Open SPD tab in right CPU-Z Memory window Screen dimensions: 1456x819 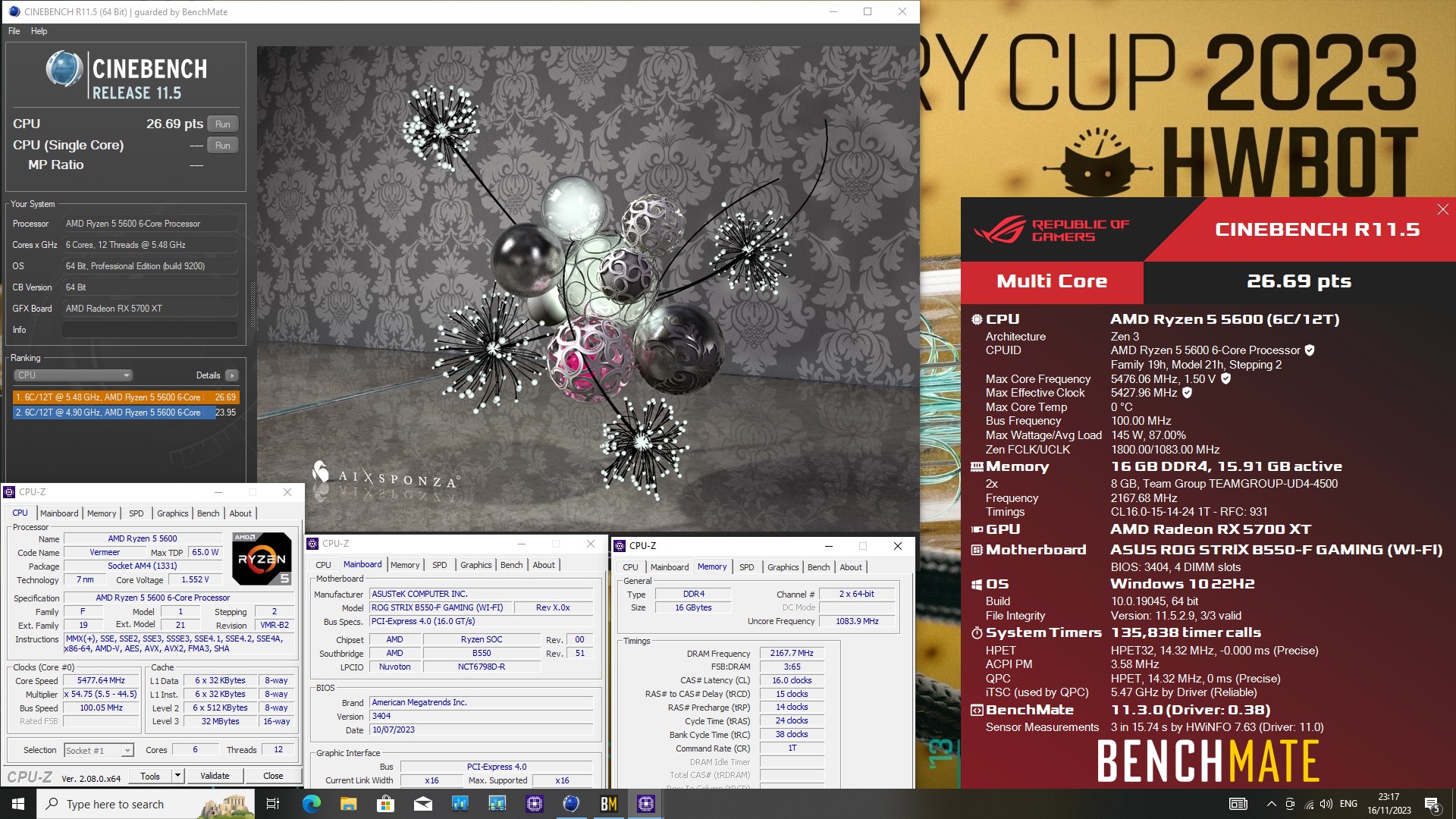pyautogui.click(x=747, y=567)
